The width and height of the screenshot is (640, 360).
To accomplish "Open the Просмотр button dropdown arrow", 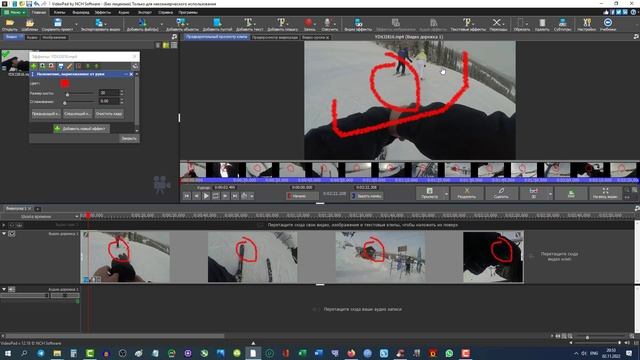I will [x=446, y=193].
